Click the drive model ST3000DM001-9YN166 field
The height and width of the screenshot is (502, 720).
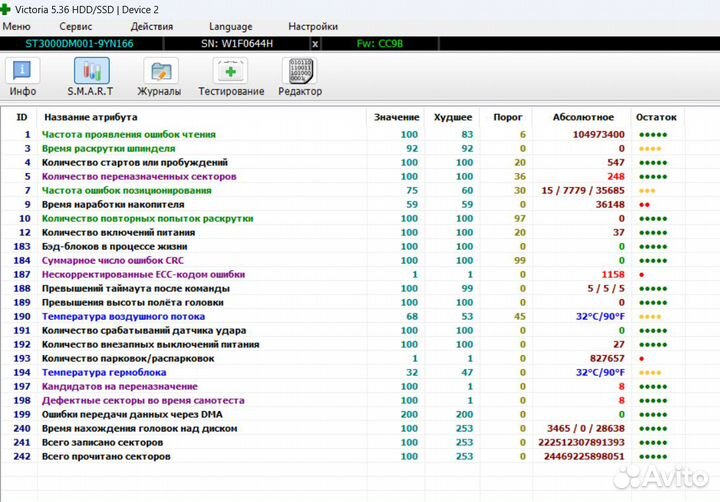(79, 44)
